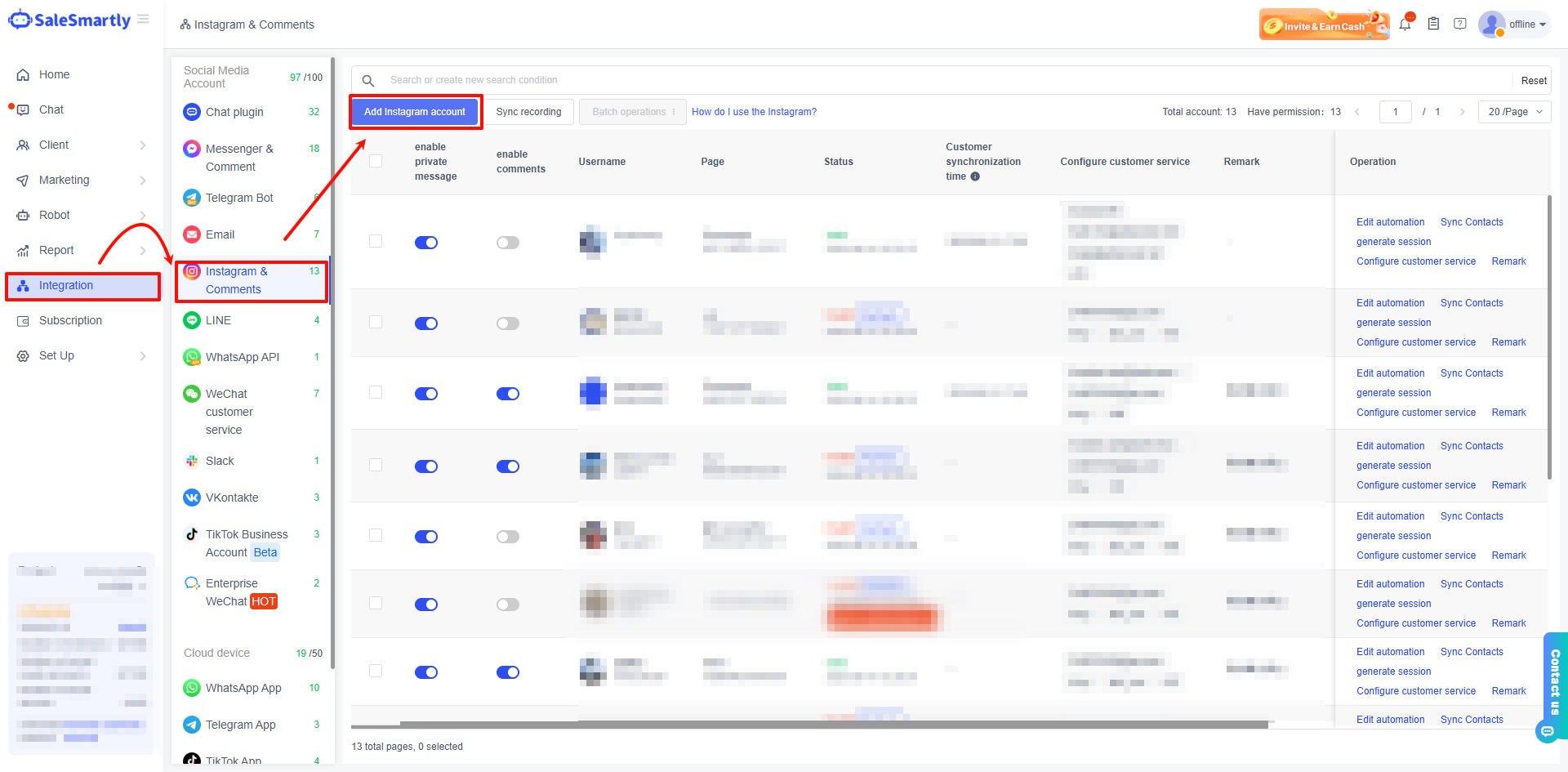Viewport: 1568px width, 772px height.
Task: Tick the select-all checkbox in table header
Action: click(x=376, y=162)
